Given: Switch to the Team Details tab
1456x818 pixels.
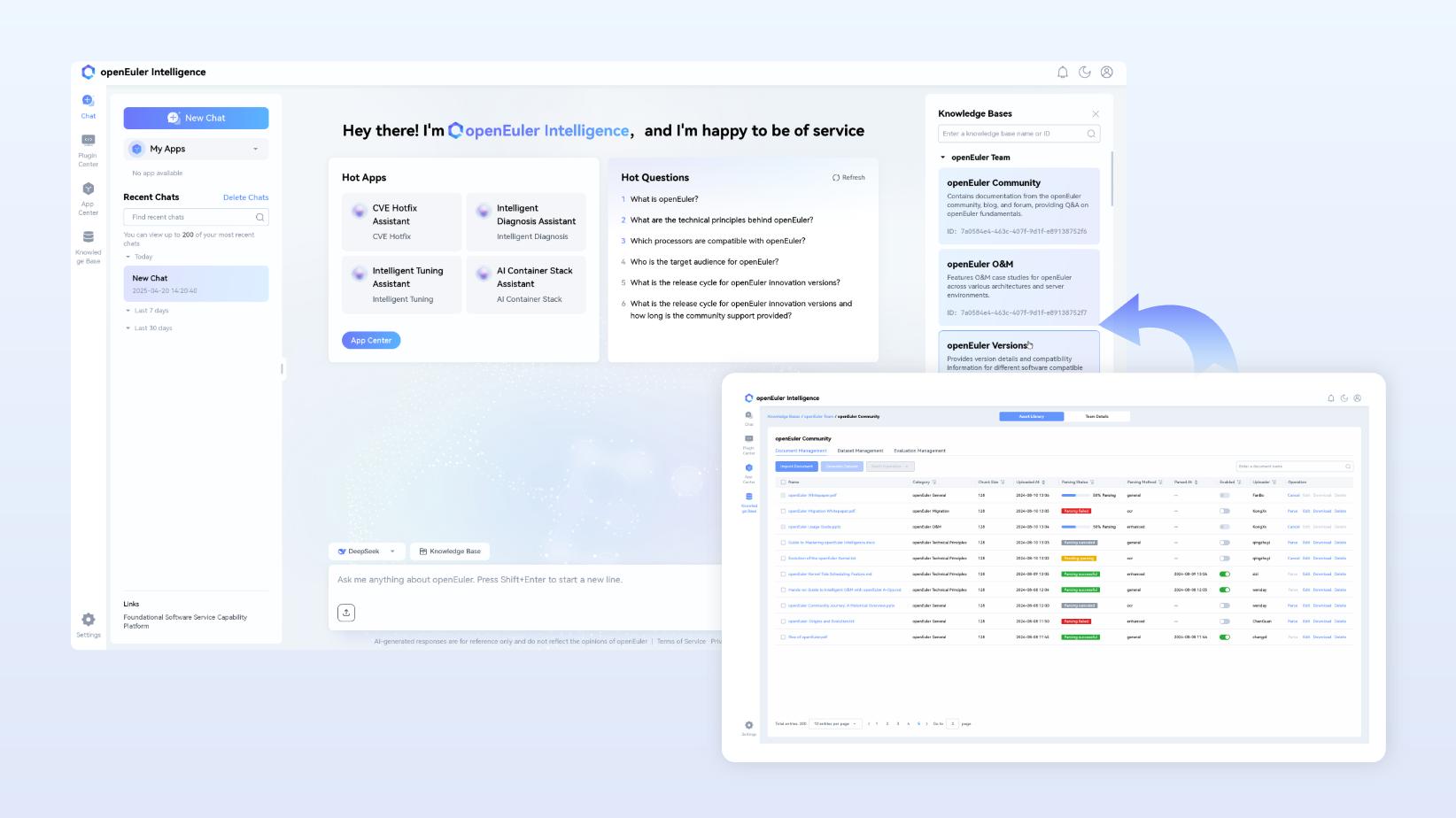Looking at the screenshot, I should pyautogui.click(x=1096, y=416).
